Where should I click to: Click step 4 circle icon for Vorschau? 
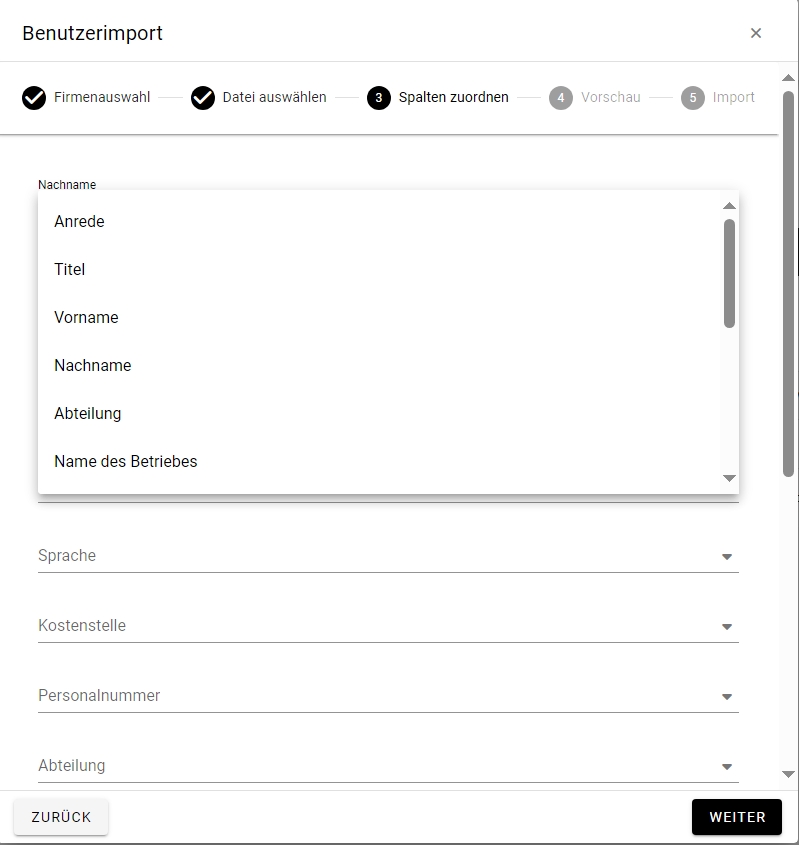[561, 98]
